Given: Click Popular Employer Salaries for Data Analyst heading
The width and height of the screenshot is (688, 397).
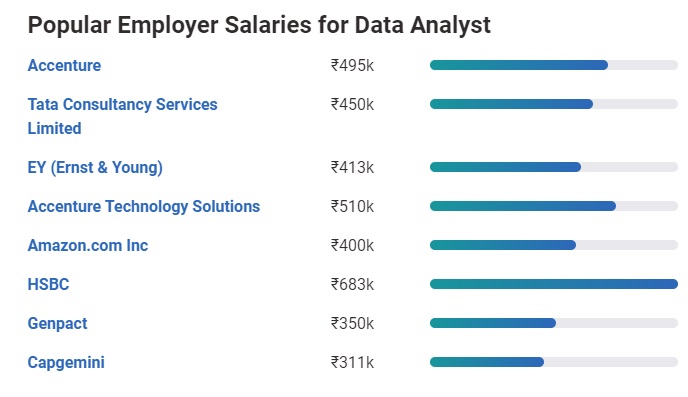Looking at the screenshot, I should pos(259,25).
